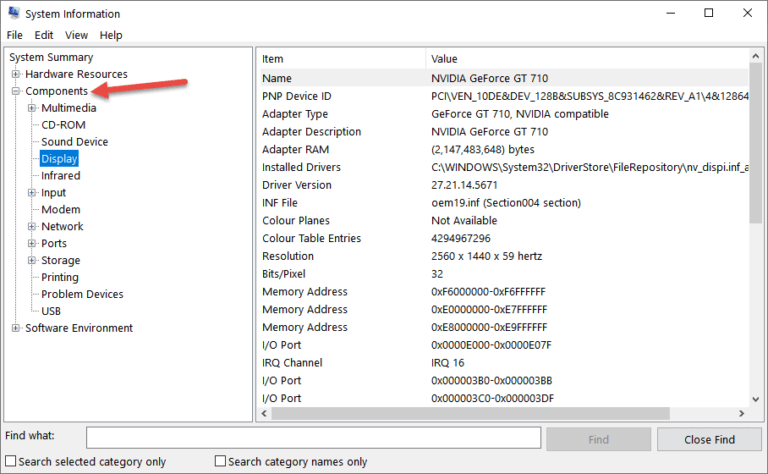Select the USB category
Viewport: 768px width, 474px height.
click(x=51, y=311)
